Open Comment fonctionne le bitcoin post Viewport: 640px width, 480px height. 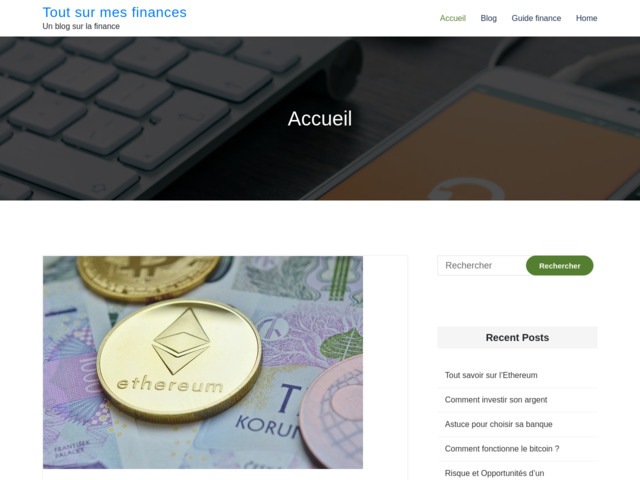(502, 449)
